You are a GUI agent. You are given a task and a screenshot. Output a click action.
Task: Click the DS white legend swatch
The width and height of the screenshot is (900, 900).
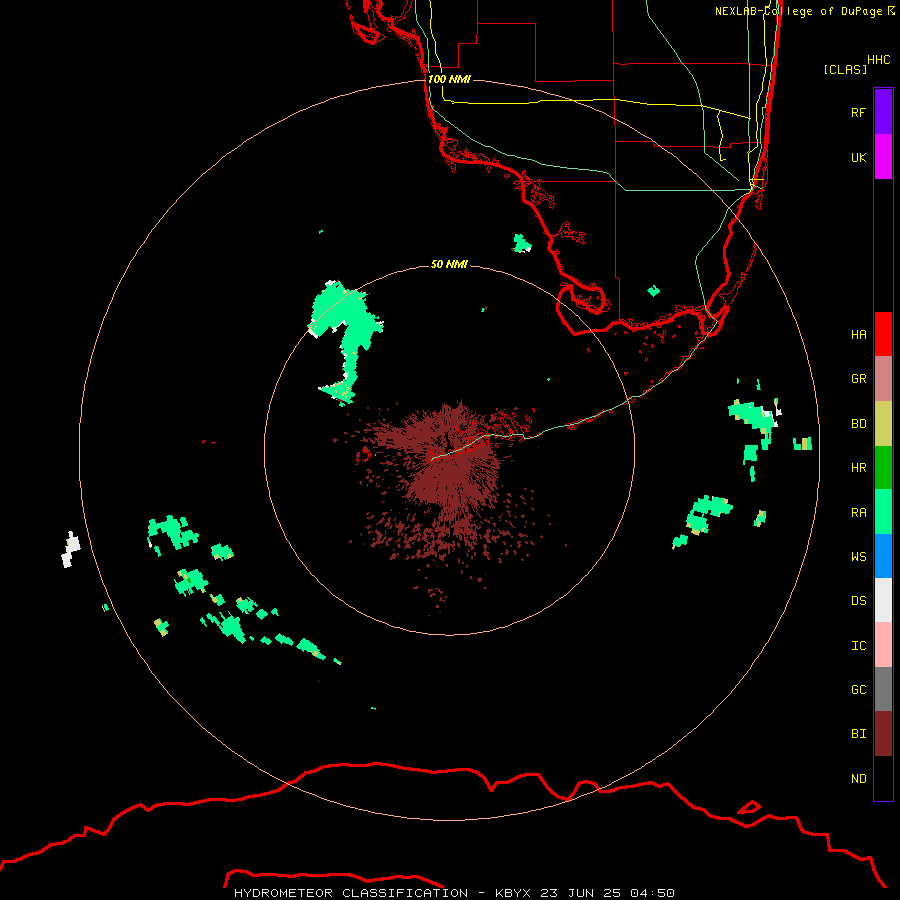883,600
